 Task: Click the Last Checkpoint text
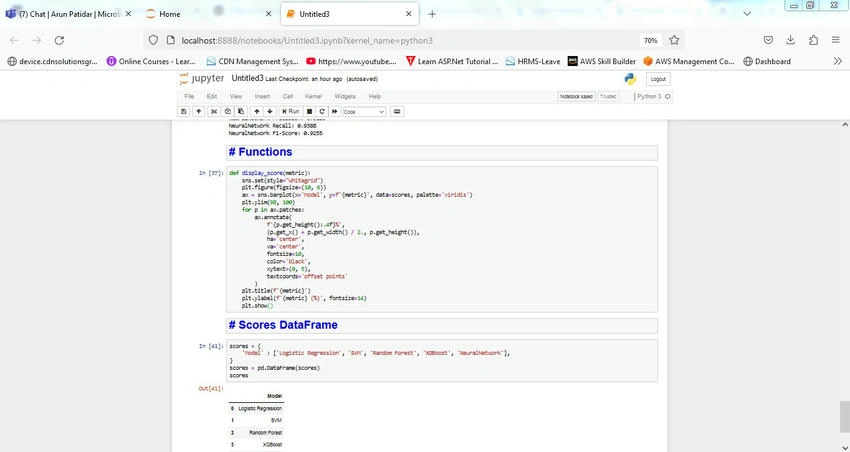coord(304,79)
